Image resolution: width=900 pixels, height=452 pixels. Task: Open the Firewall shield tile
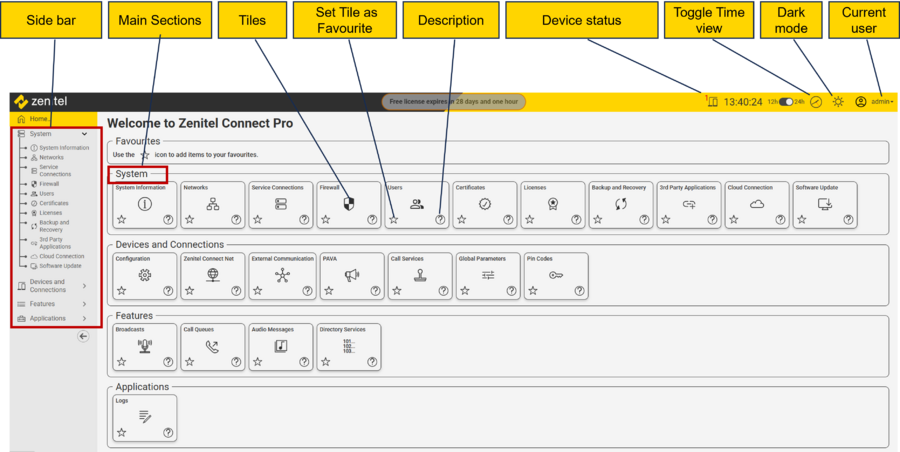point(349,205)
